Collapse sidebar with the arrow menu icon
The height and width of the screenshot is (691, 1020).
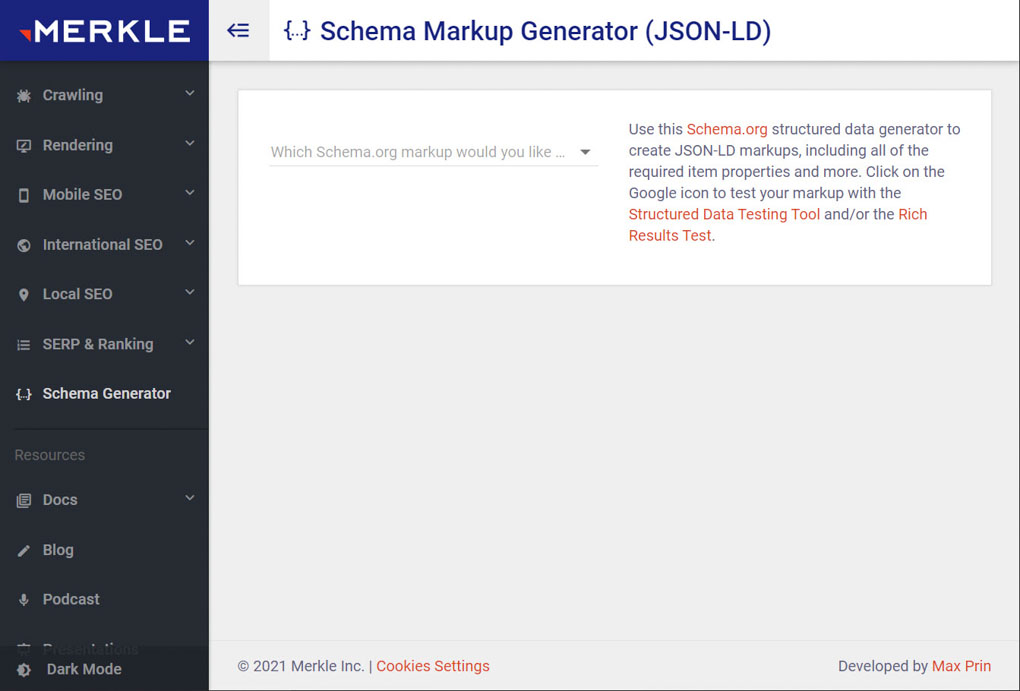[238, 31]
